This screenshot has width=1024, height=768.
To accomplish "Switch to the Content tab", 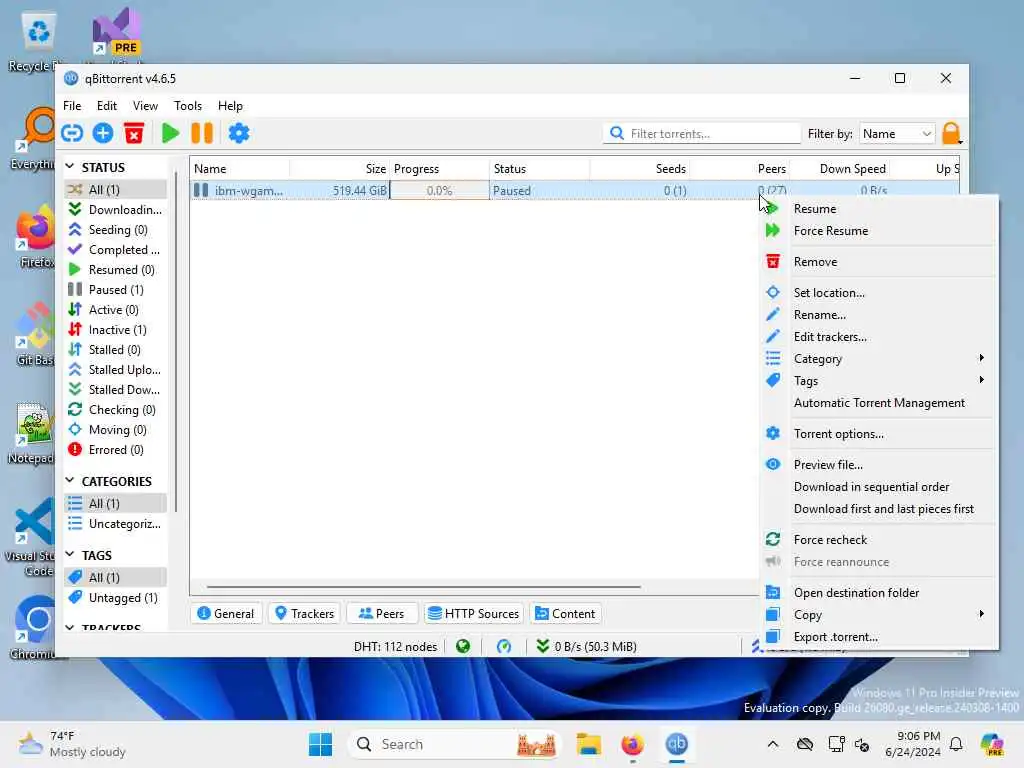I will [566, 613].
